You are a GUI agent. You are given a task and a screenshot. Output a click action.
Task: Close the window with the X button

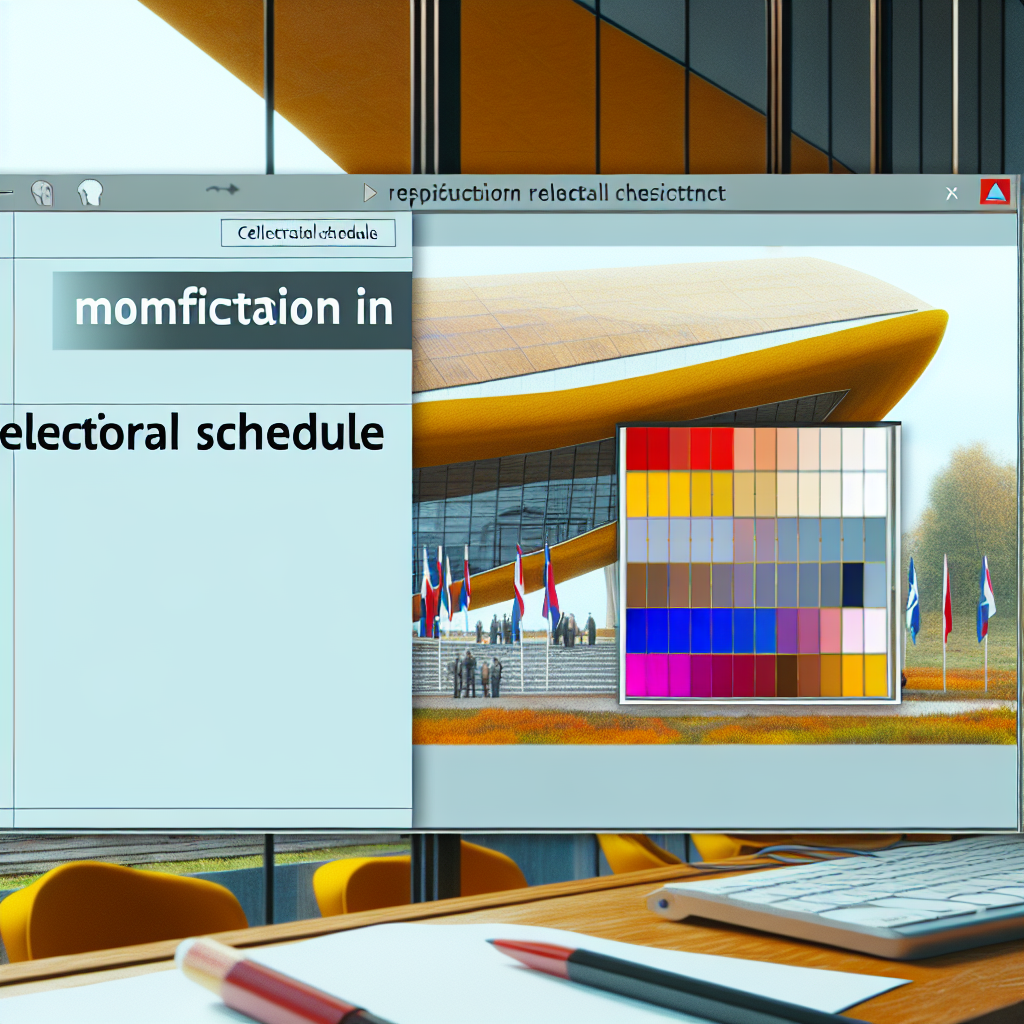click(x=951, y=193)
